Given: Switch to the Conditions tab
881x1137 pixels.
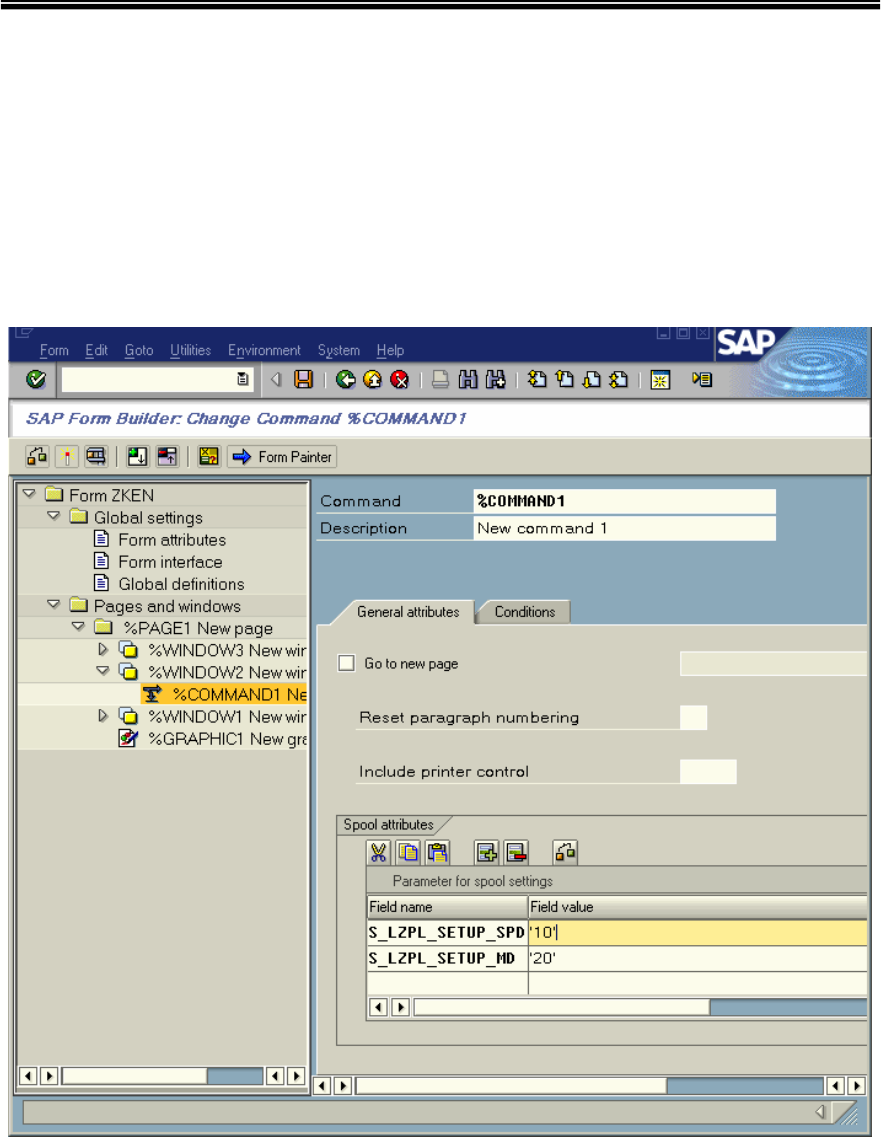Looking at the screenshot, I should [x=524, y=612].
